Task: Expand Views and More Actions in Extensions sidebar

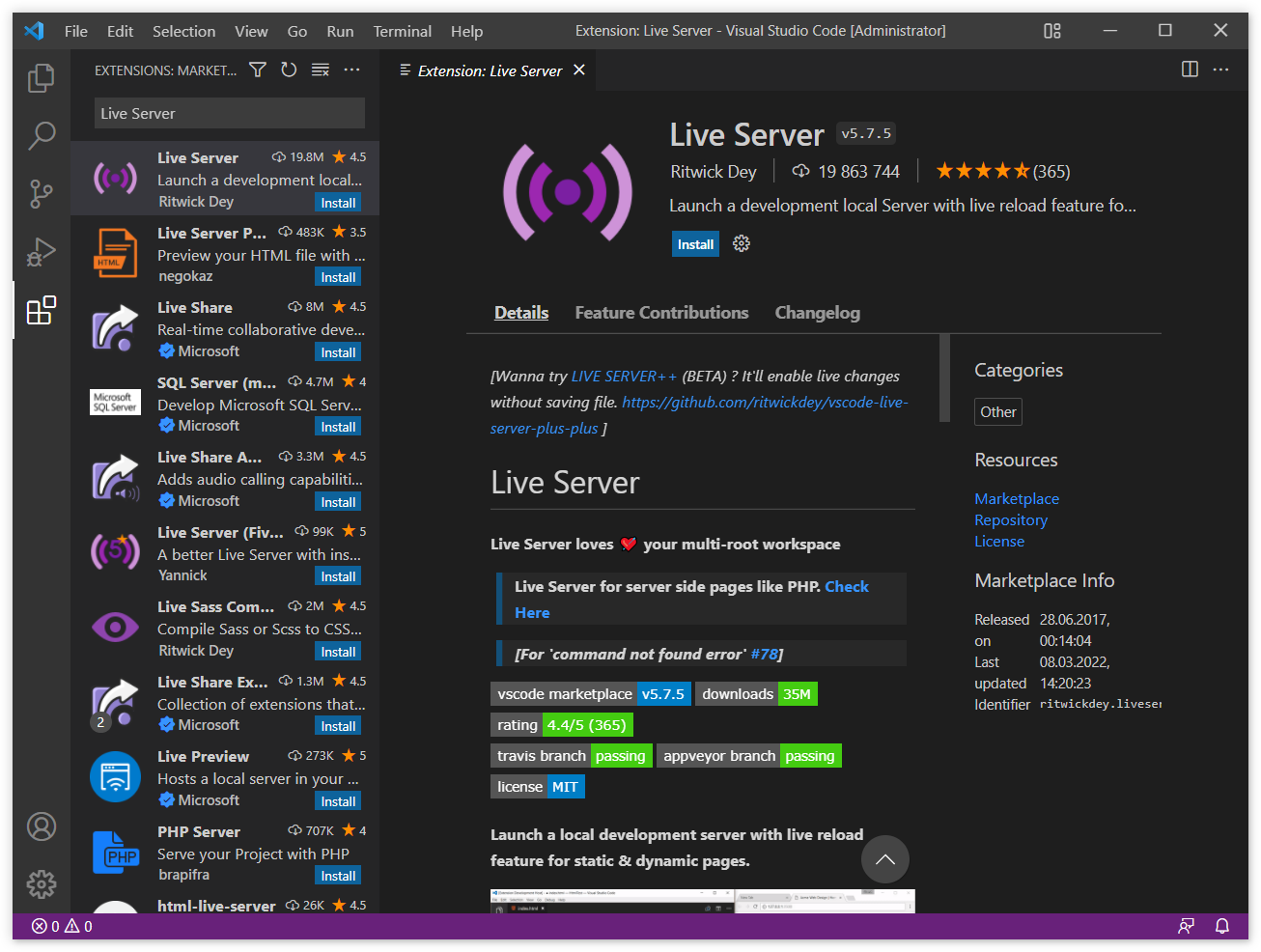Action: coord(351,70)
